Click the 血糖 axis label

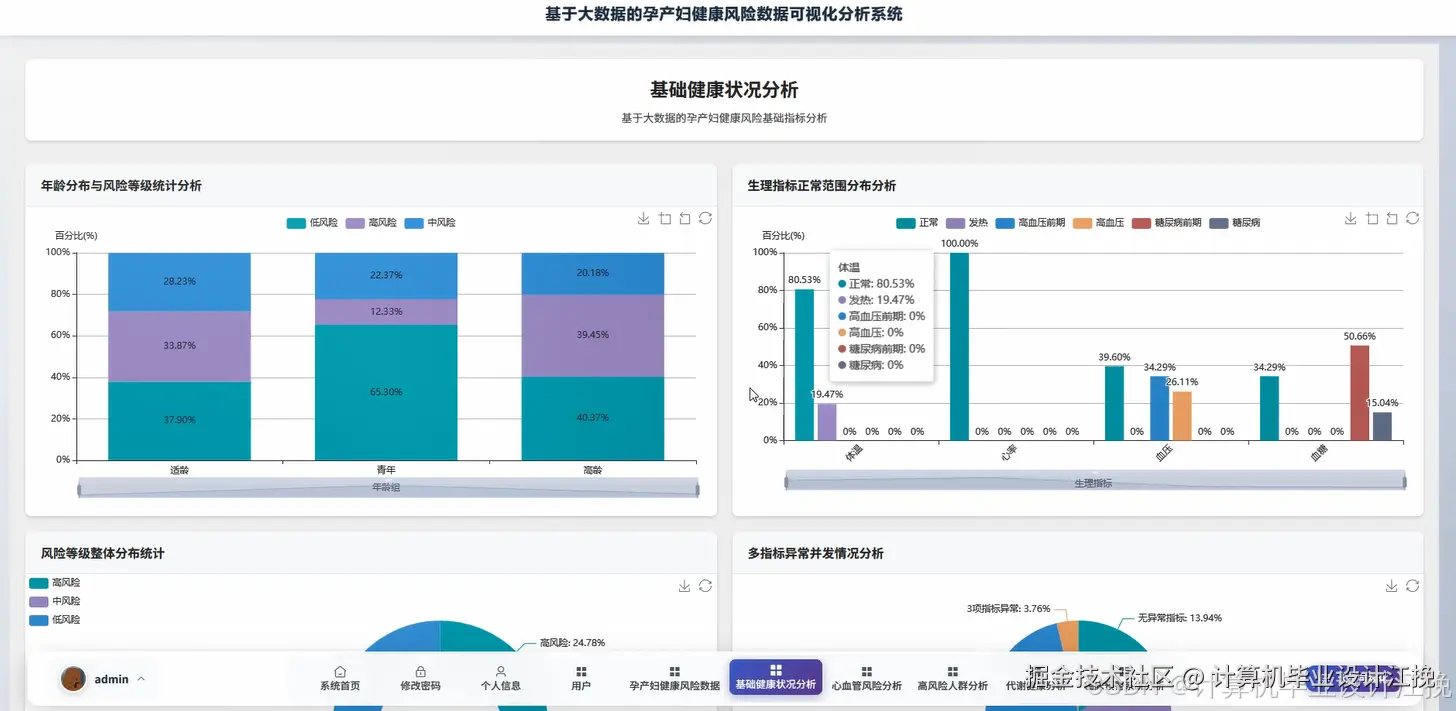pos(1320,453)
